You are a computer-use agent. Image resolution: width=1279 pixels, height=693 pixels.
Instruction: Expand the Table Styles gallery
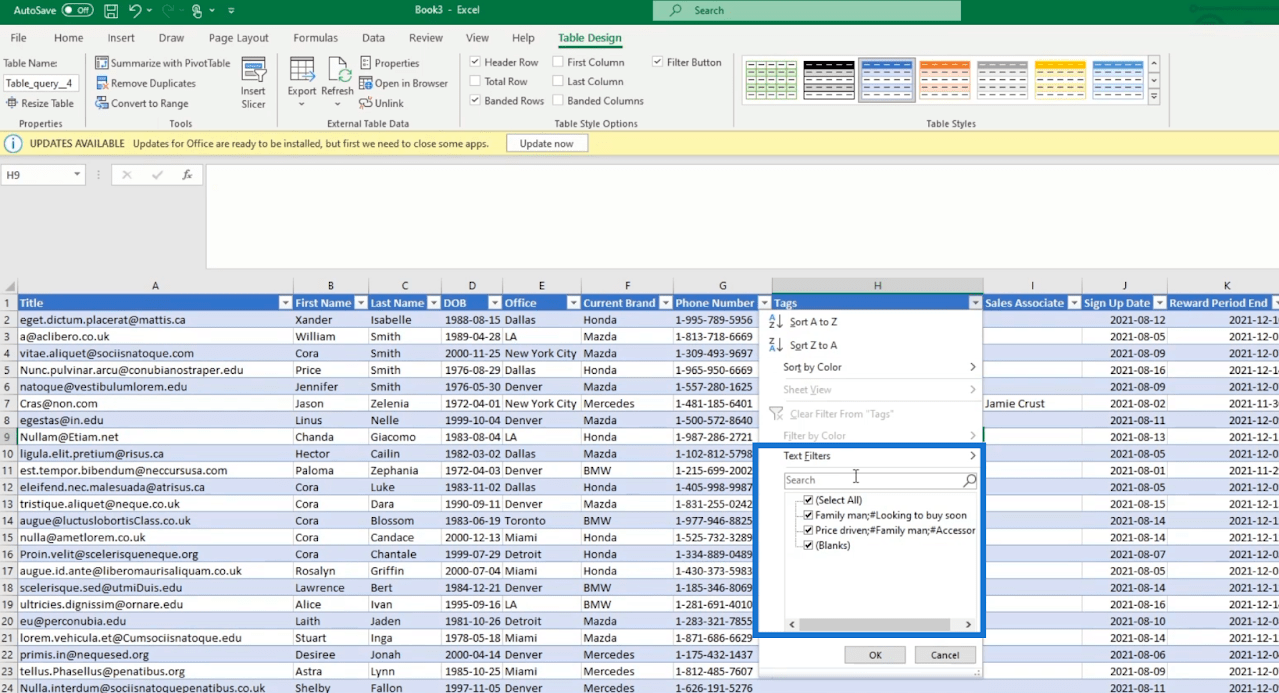pyautogui.click(x=1154, y=98)
